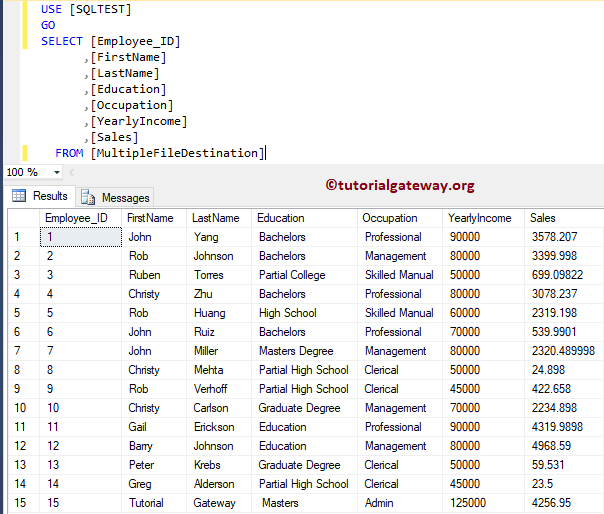This screenshot has width=604, height=514.
Task: Click the Messages tab icon
Action: [88, 197]
